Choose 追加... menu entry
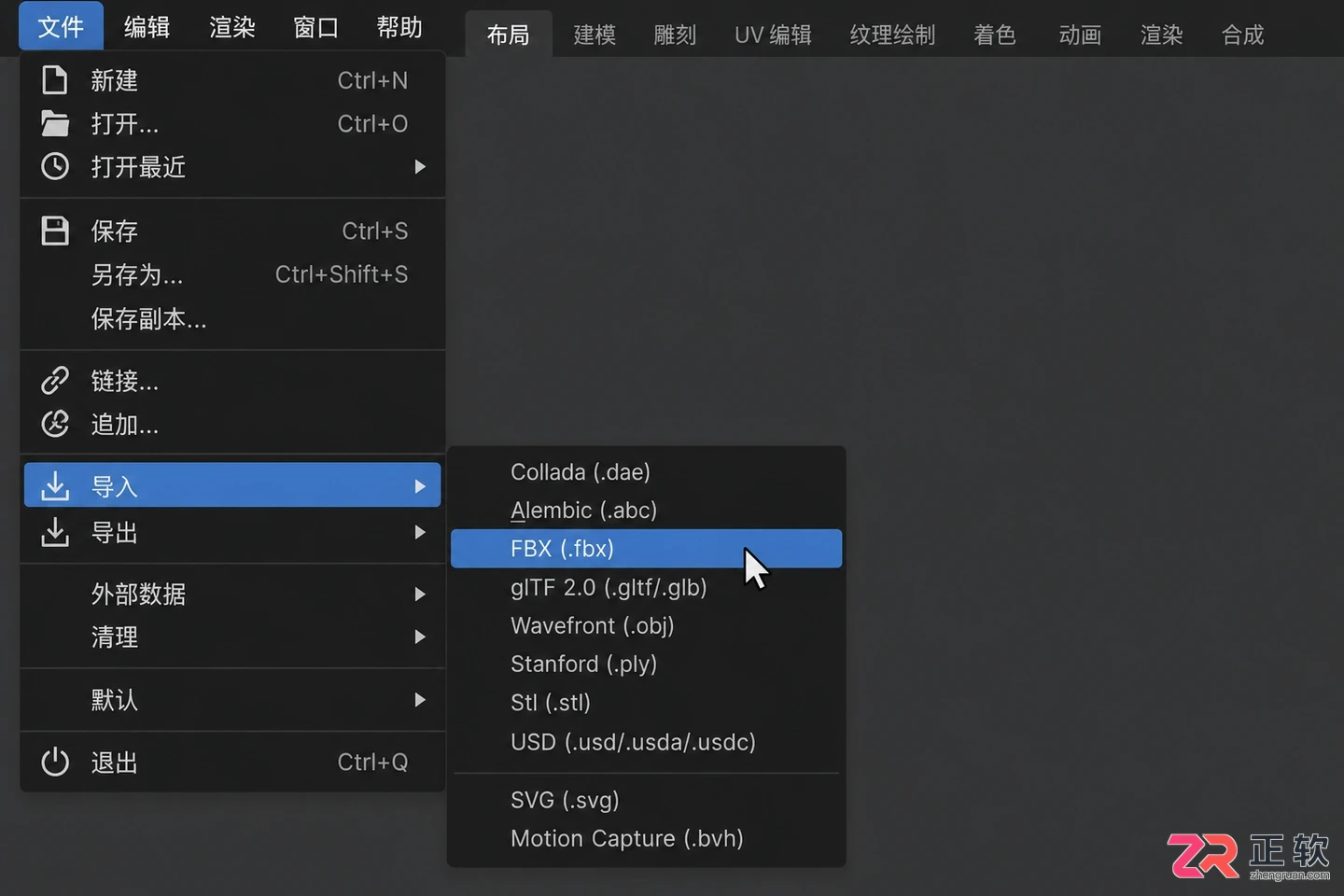Screen dimensions: 1344x896 pyautogui.click(x=232, y=424)
